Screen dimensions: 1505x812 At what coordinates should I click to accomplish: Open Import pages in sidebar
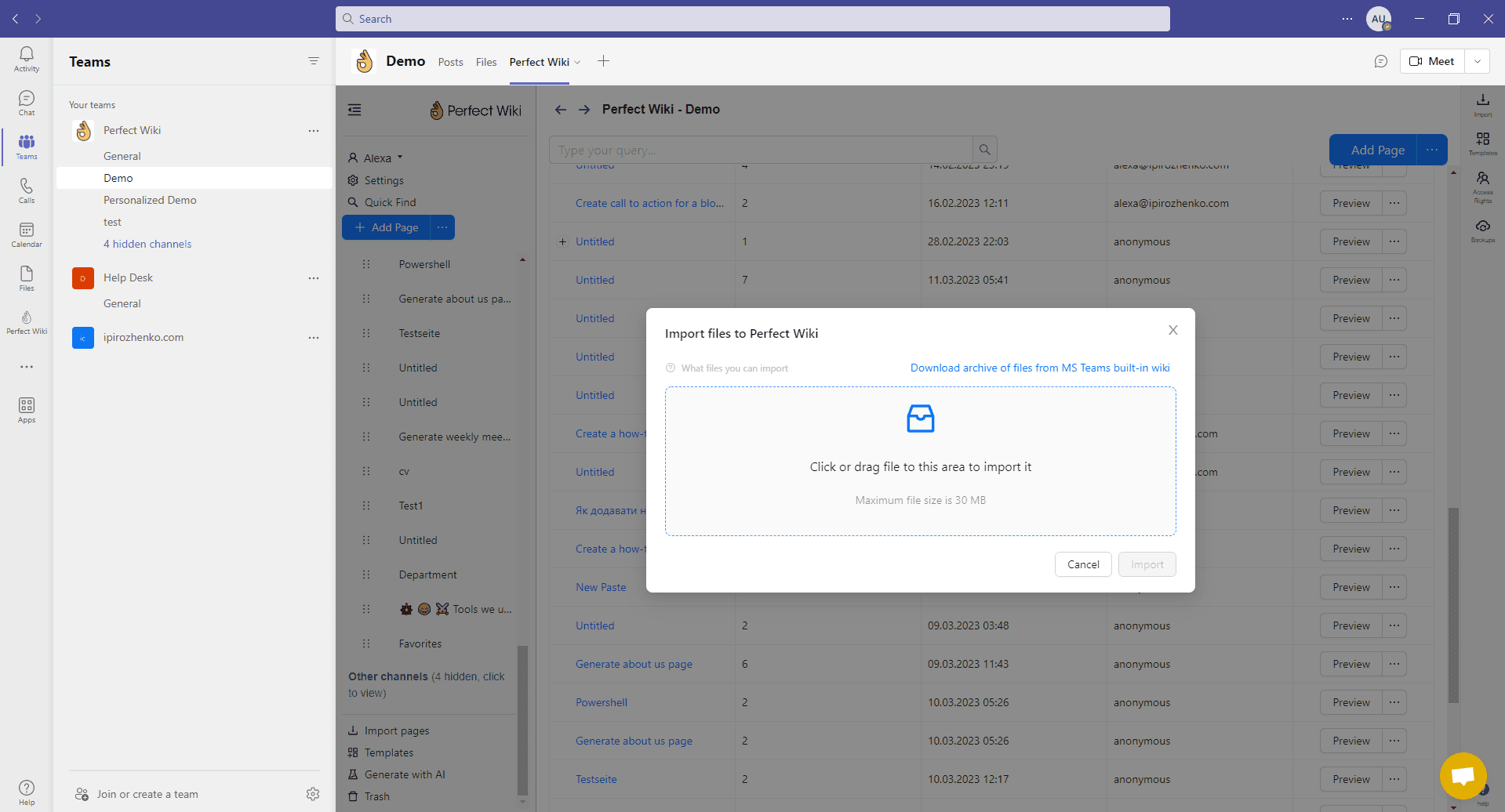point(389,730)
